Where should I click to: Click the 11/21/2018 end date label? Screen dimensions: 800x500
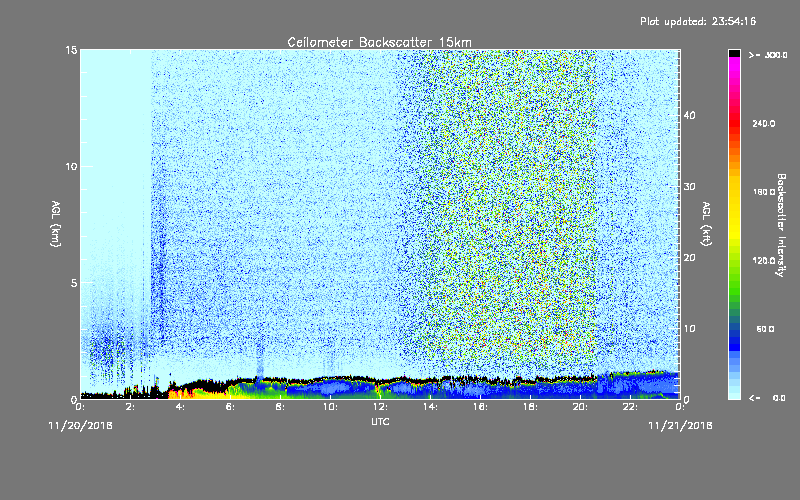point(680,426)
